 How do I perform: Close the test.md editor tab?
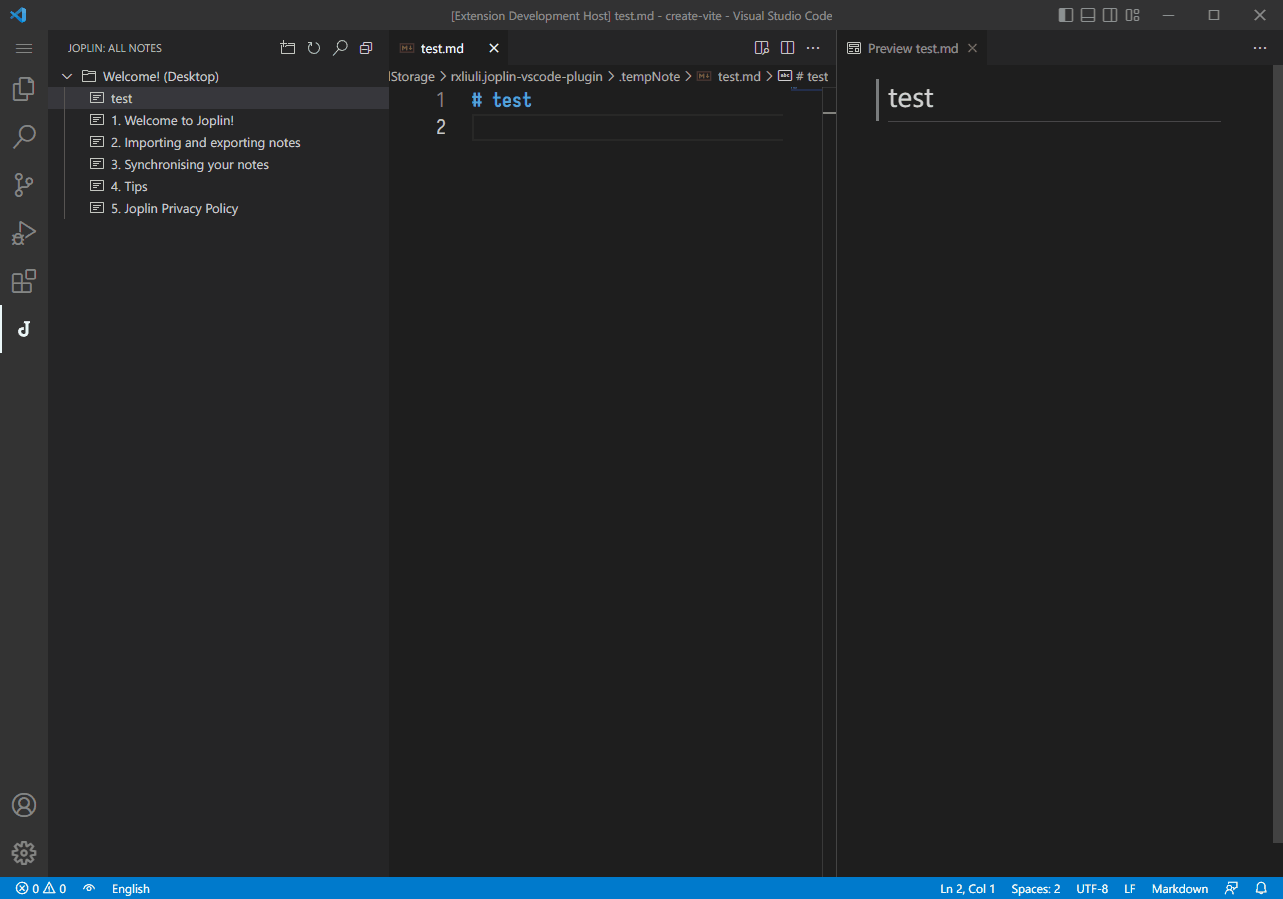pyautogui.click(x=493, y=48)
